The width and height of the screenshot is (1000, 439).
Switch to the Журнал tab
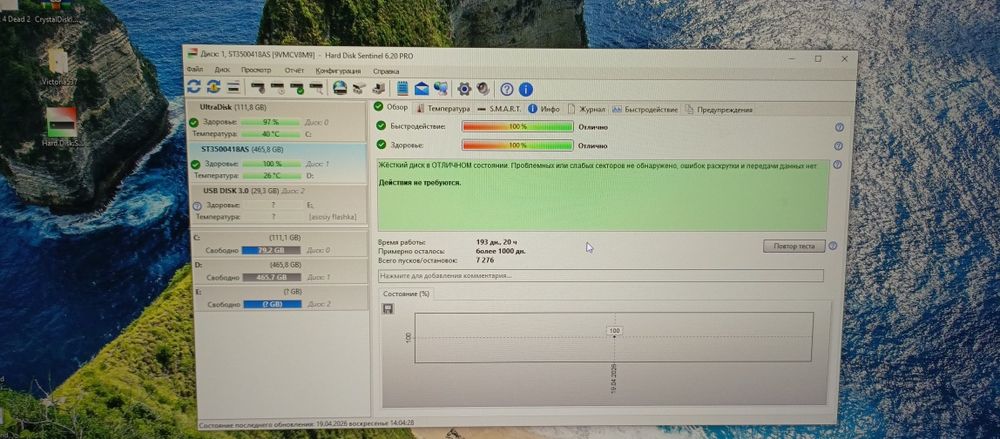point(587,110)
